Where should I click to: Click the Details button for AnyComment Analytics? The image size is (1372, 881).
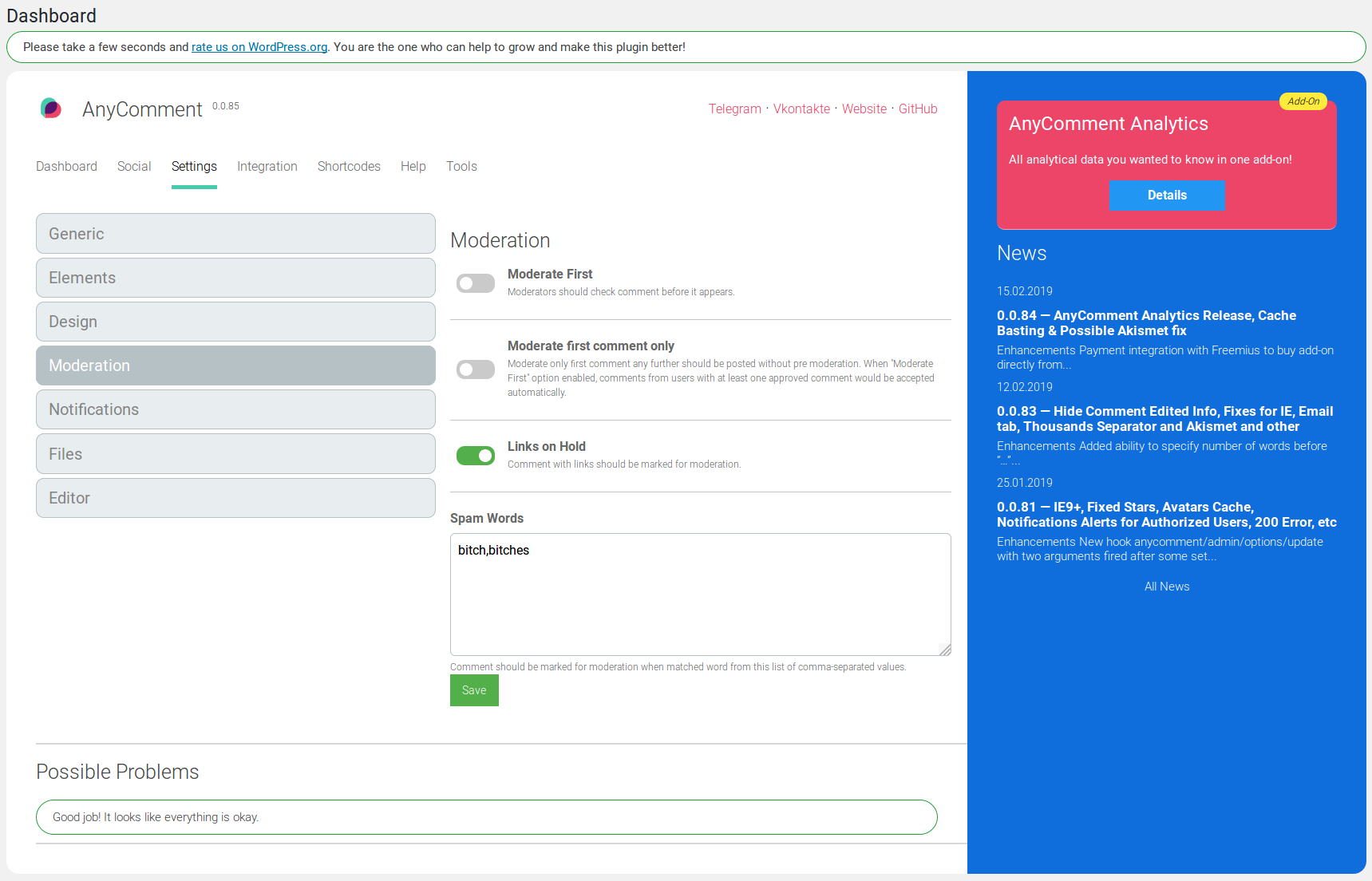1167,195
